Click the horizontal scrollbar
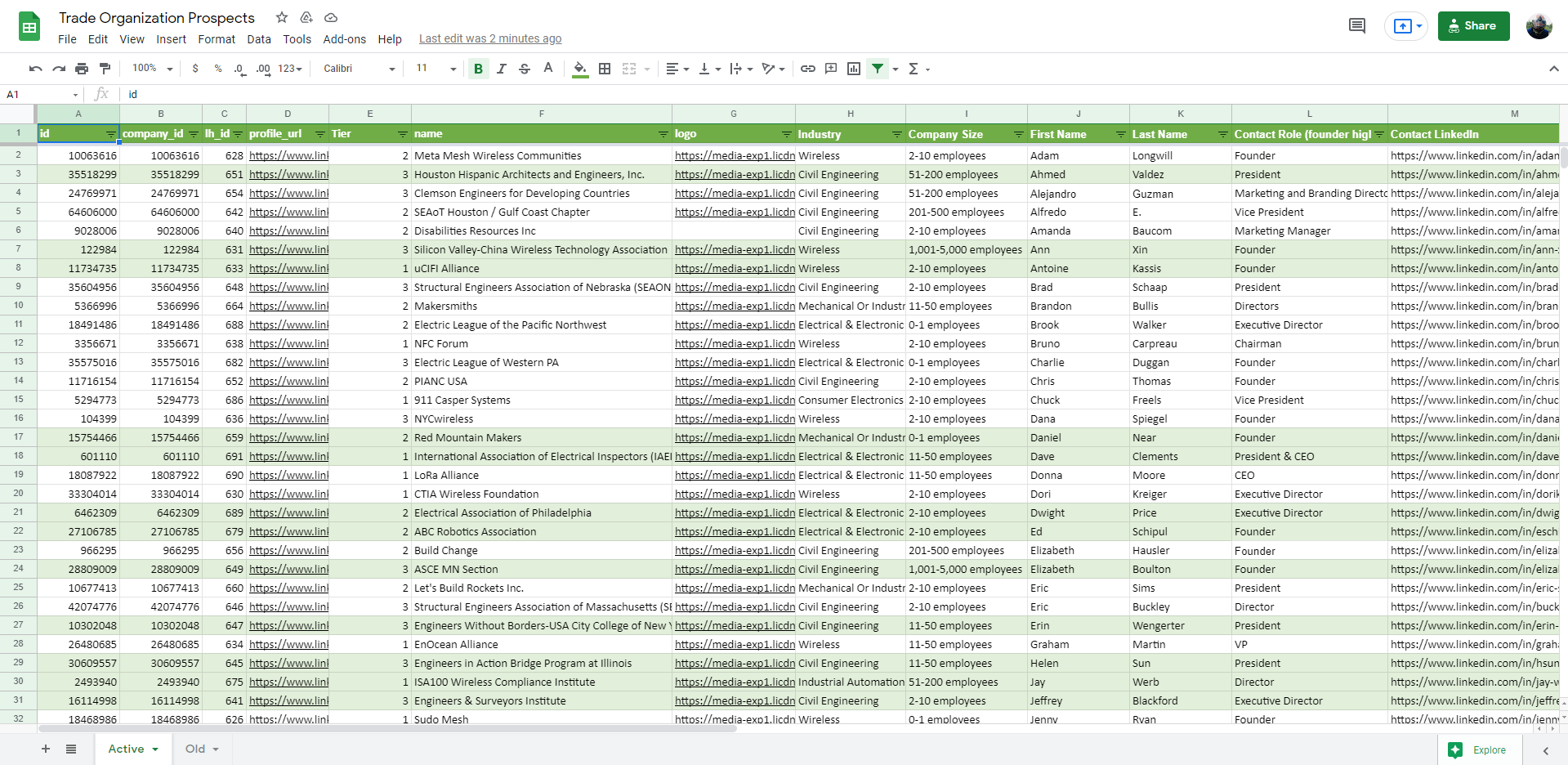Viewport: 1568px width, 765px height. tap(388, 728)
